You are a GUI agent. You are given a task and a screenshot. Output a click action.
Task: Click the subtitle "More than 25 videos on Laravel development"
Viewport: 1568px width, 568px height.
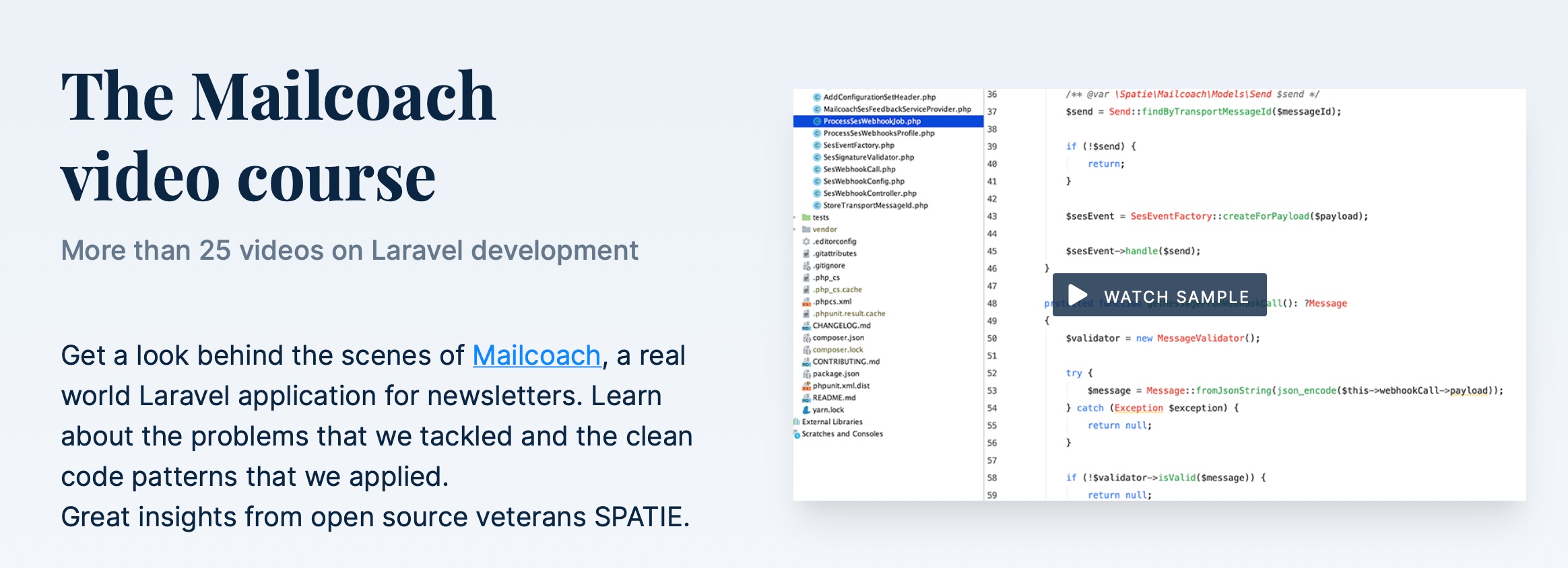click(350, 250)
